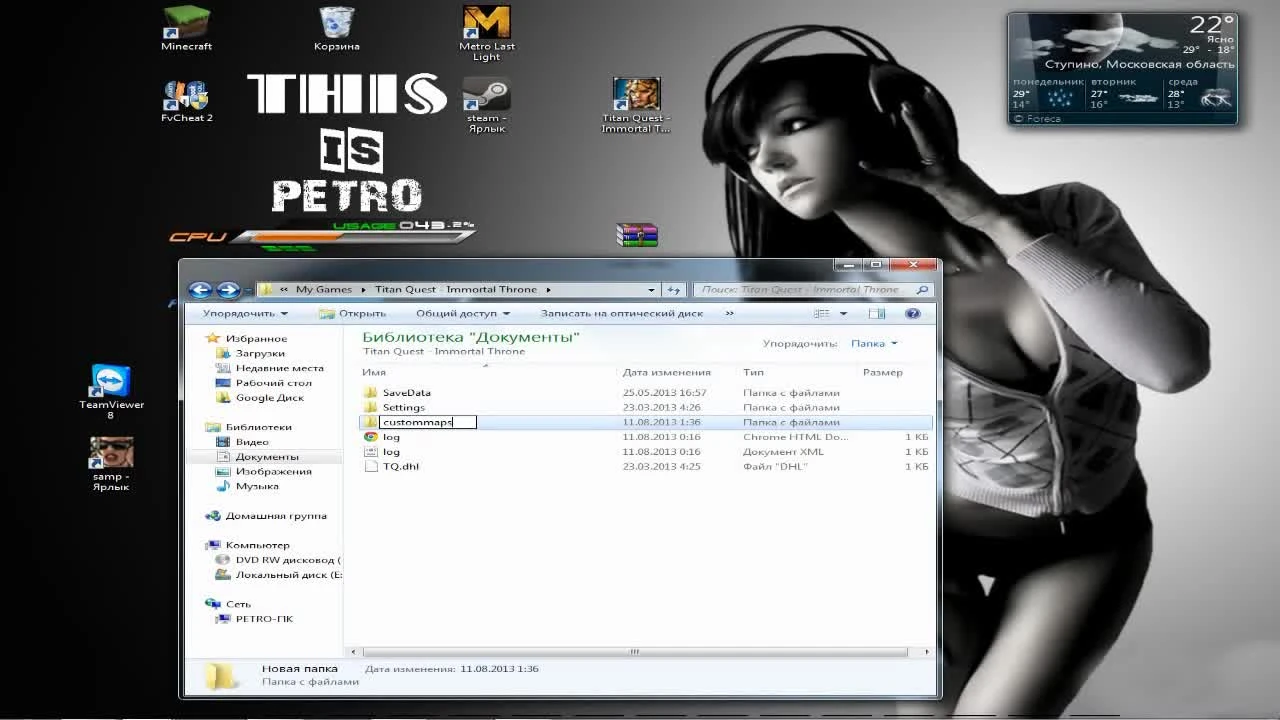
Task: Click the refresh button beside the address bar
Action: 674,290
